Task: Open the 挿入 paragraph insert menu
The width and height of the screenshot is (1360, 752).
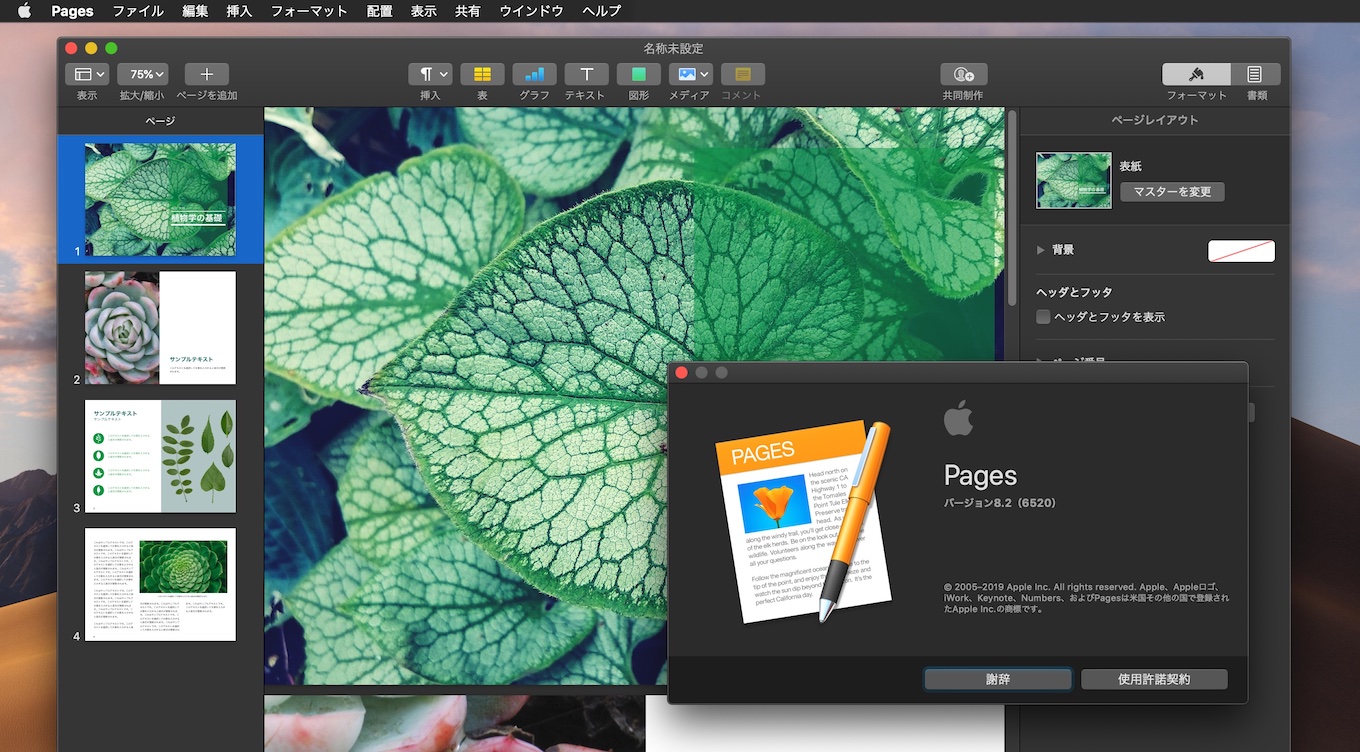Action: pos(430,74)
